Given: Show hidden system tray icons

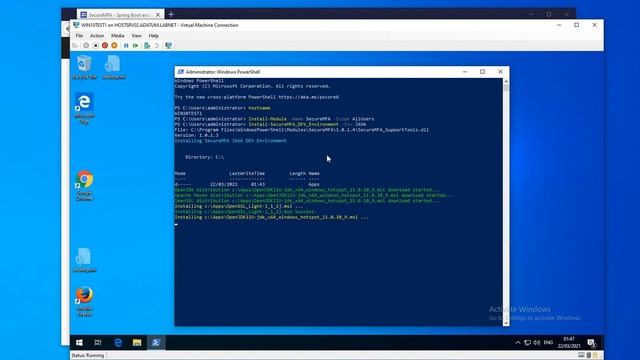Looking at the screenshot, I should (x=518, y=342).
